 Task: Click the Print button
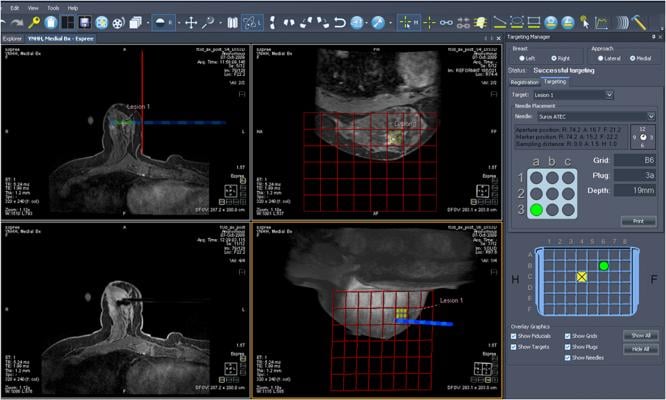pos(639,220)
